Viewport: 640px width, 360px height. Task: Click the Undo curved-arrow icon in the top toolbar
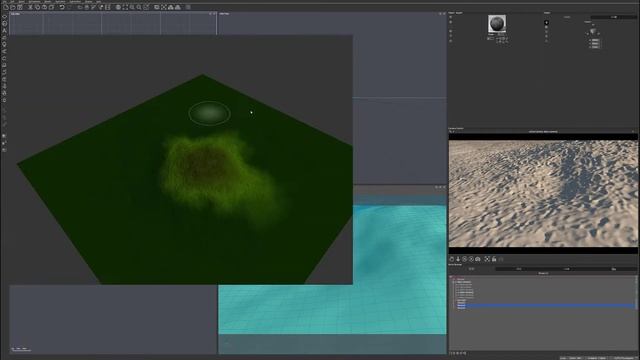click(x=62, y=7)
